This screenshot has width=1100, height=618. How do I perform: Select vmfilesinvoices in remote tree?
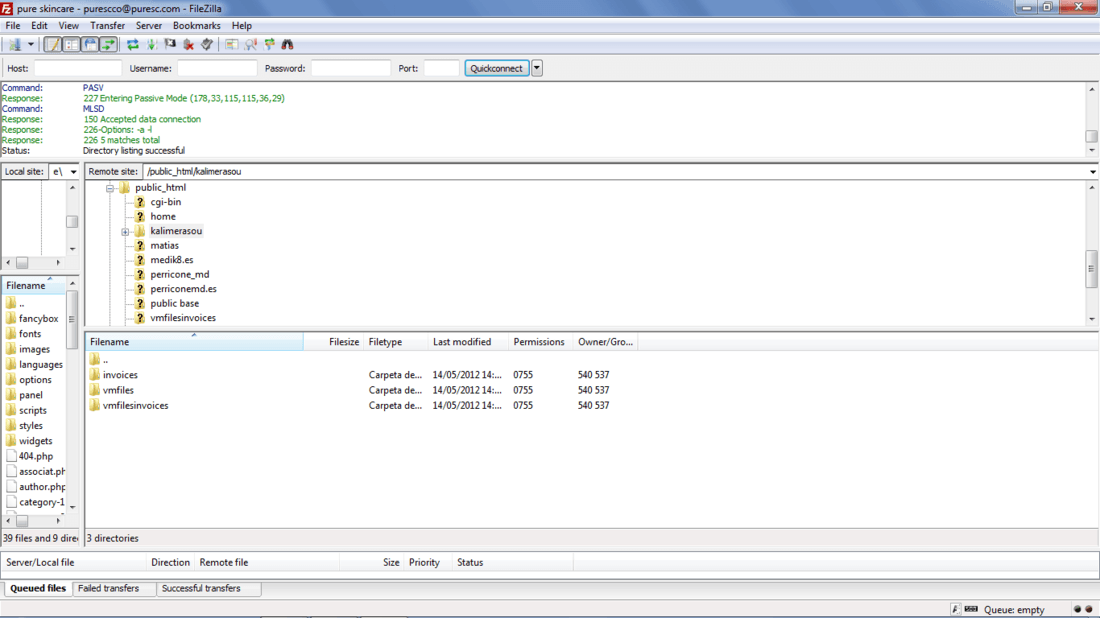click(183, 318)
